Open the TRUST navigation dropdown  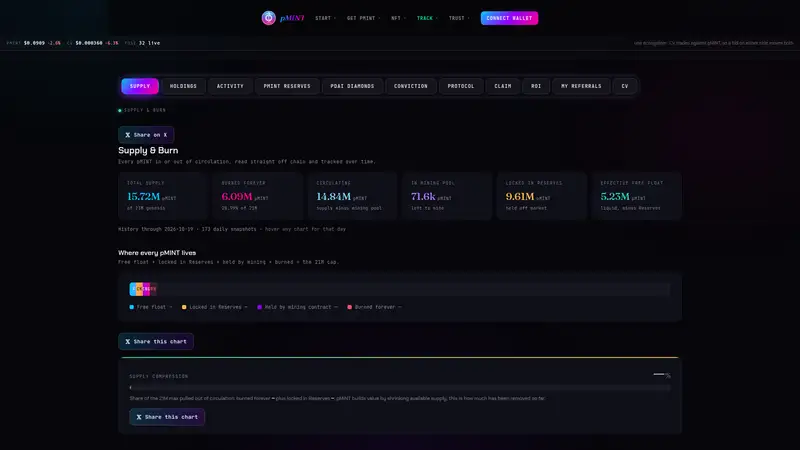459,18
